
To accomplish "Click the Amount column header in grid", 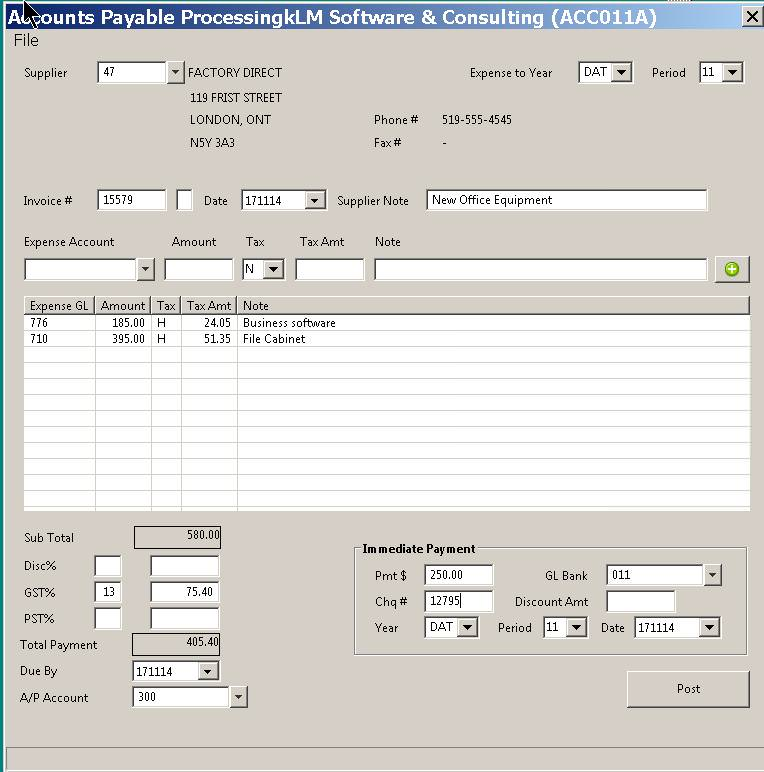I will point(123,306).
